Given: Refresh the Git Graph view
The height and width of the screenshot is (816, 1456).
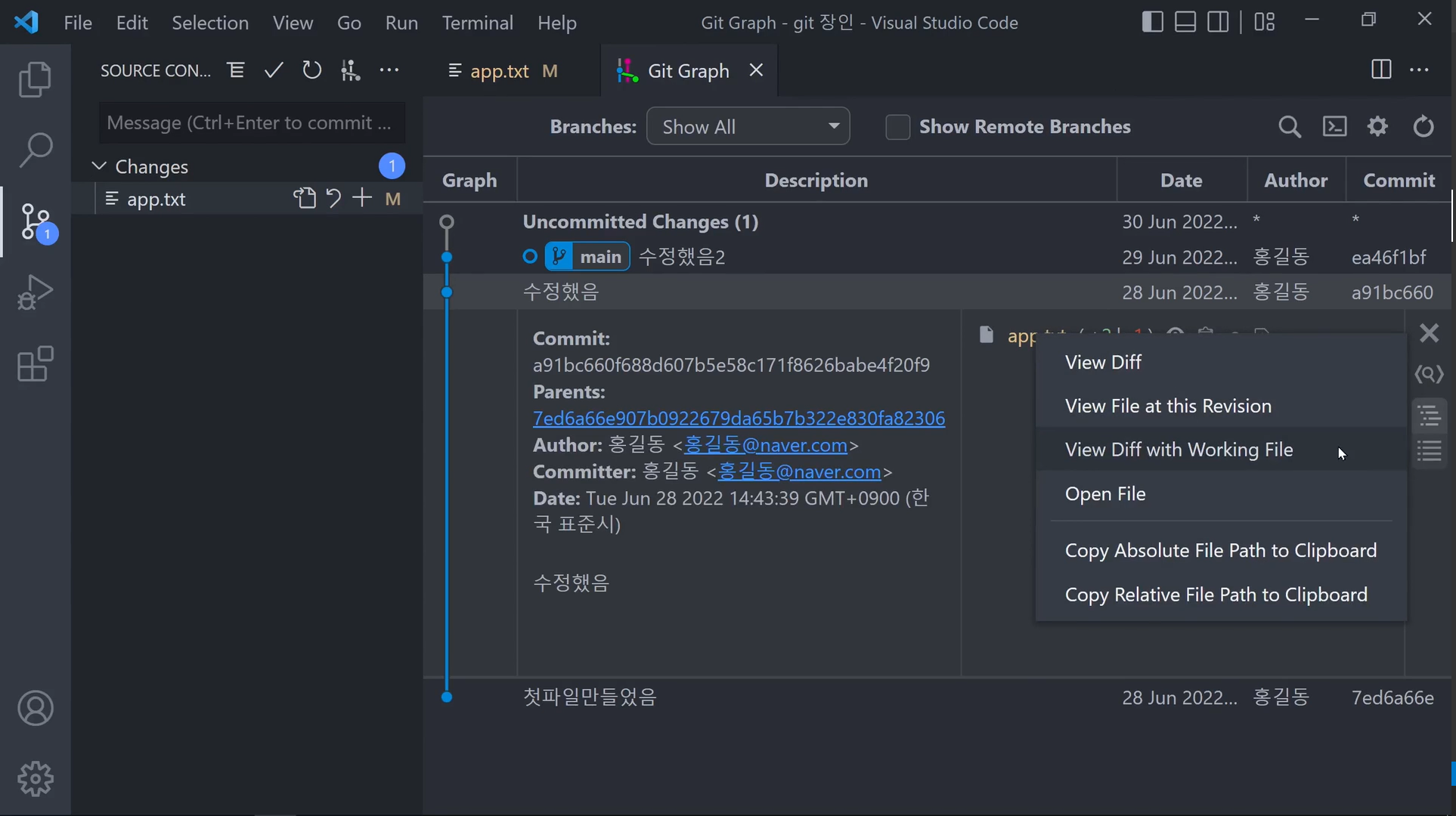Looking at the screenshot, I should tap(1423, 126).
